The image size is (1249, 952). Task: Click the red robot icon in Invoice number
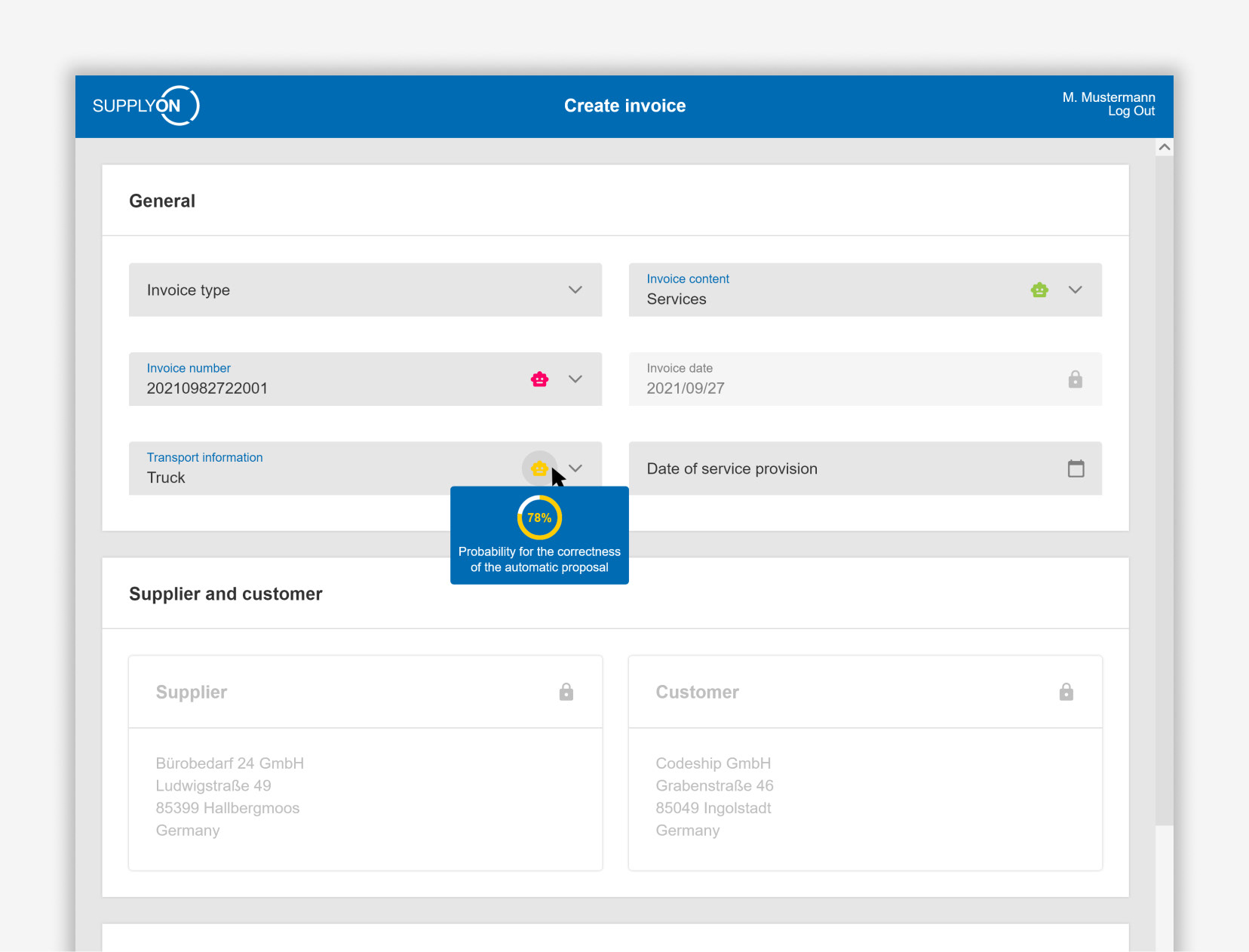pos(539,379)
